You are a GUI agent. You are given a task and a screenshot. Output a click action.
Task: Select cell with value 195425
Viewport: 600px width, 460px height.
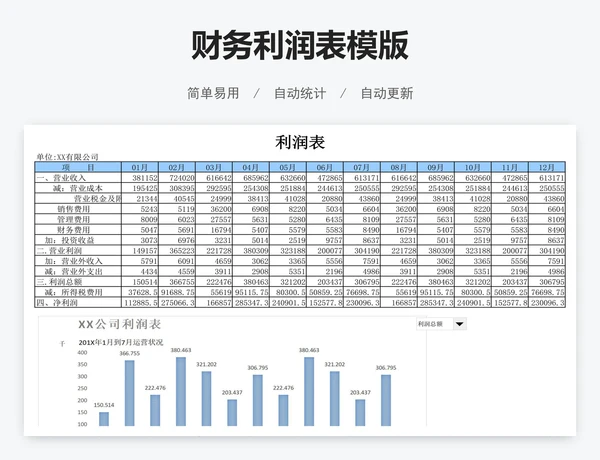tap(140, 188)
